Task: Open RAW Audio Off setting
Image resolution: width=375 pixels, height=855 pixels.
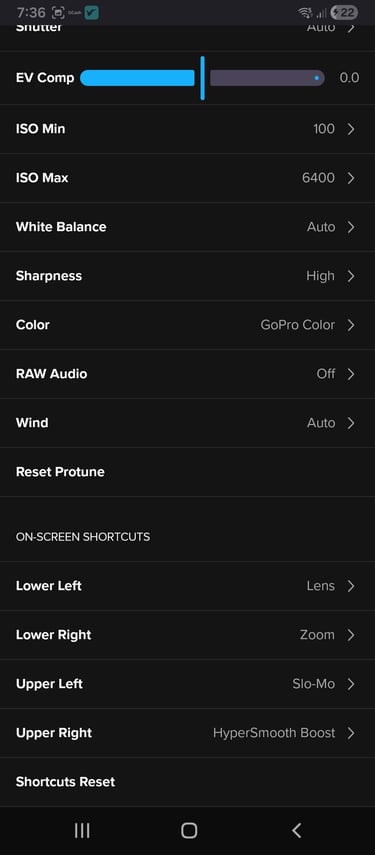Action: 188,374
